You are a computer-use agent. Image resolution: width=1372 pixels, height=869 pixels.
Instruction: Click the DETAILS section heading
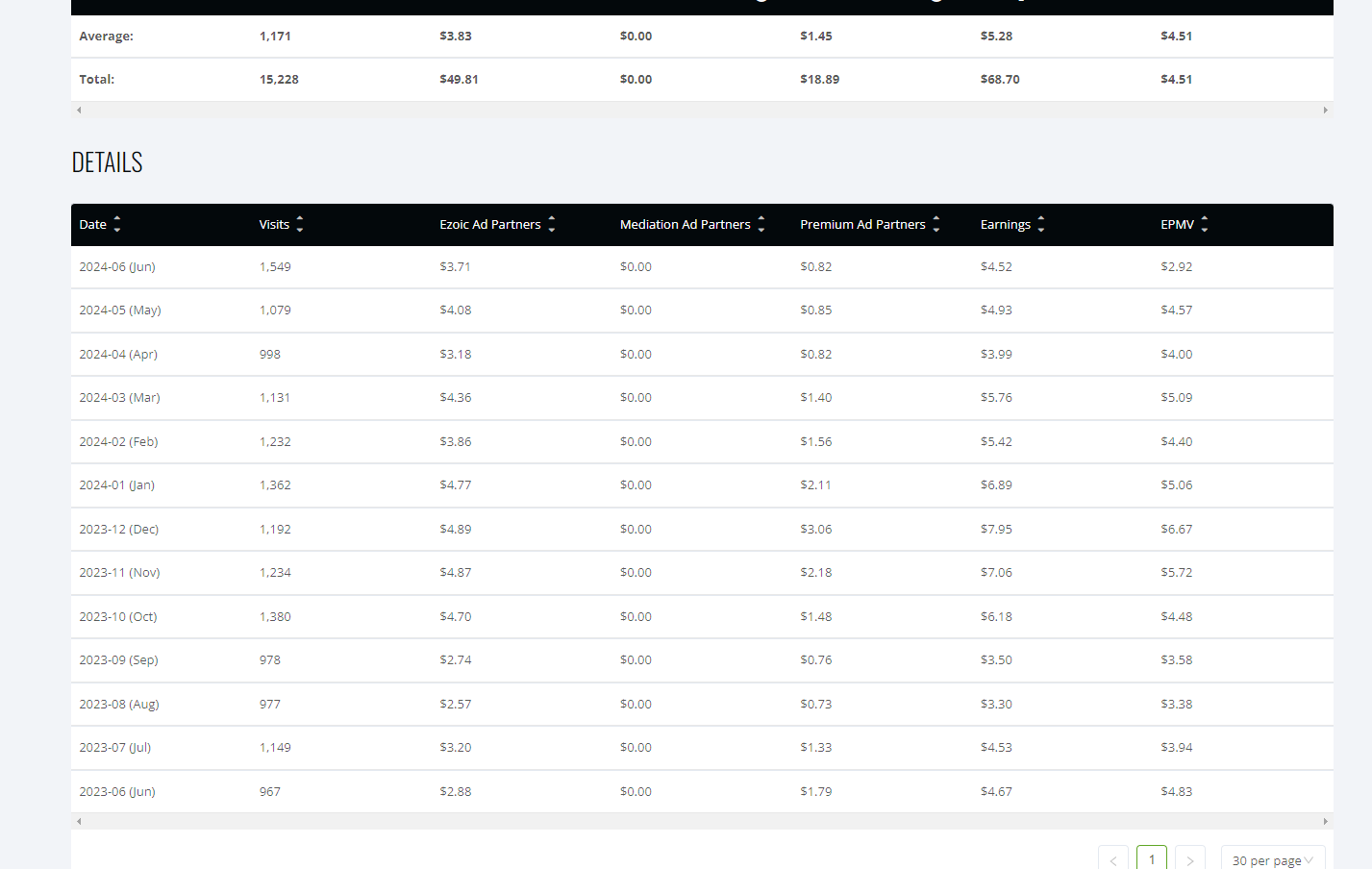coord(108,162)
